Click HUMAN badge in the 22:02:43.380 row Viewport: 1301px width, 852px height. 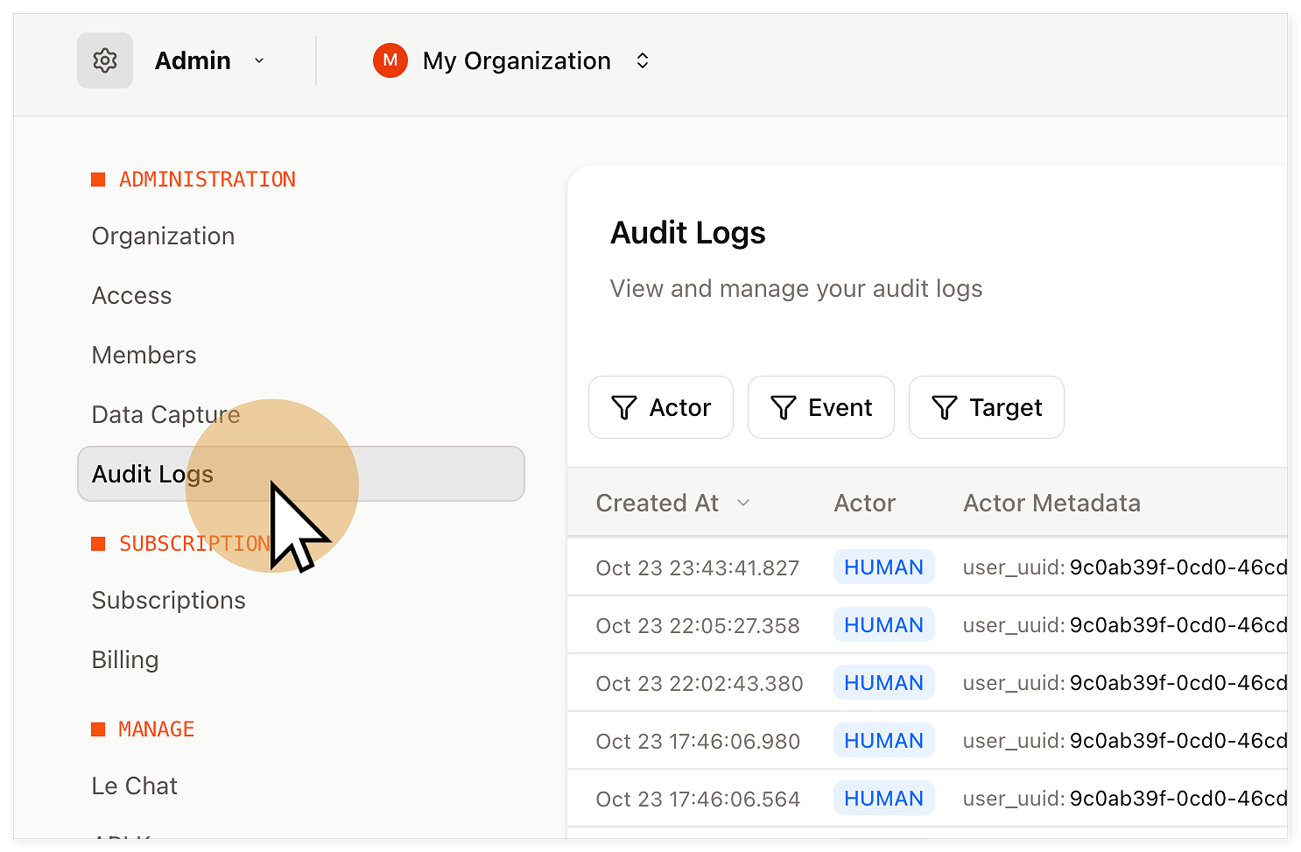tap(884, 683)
